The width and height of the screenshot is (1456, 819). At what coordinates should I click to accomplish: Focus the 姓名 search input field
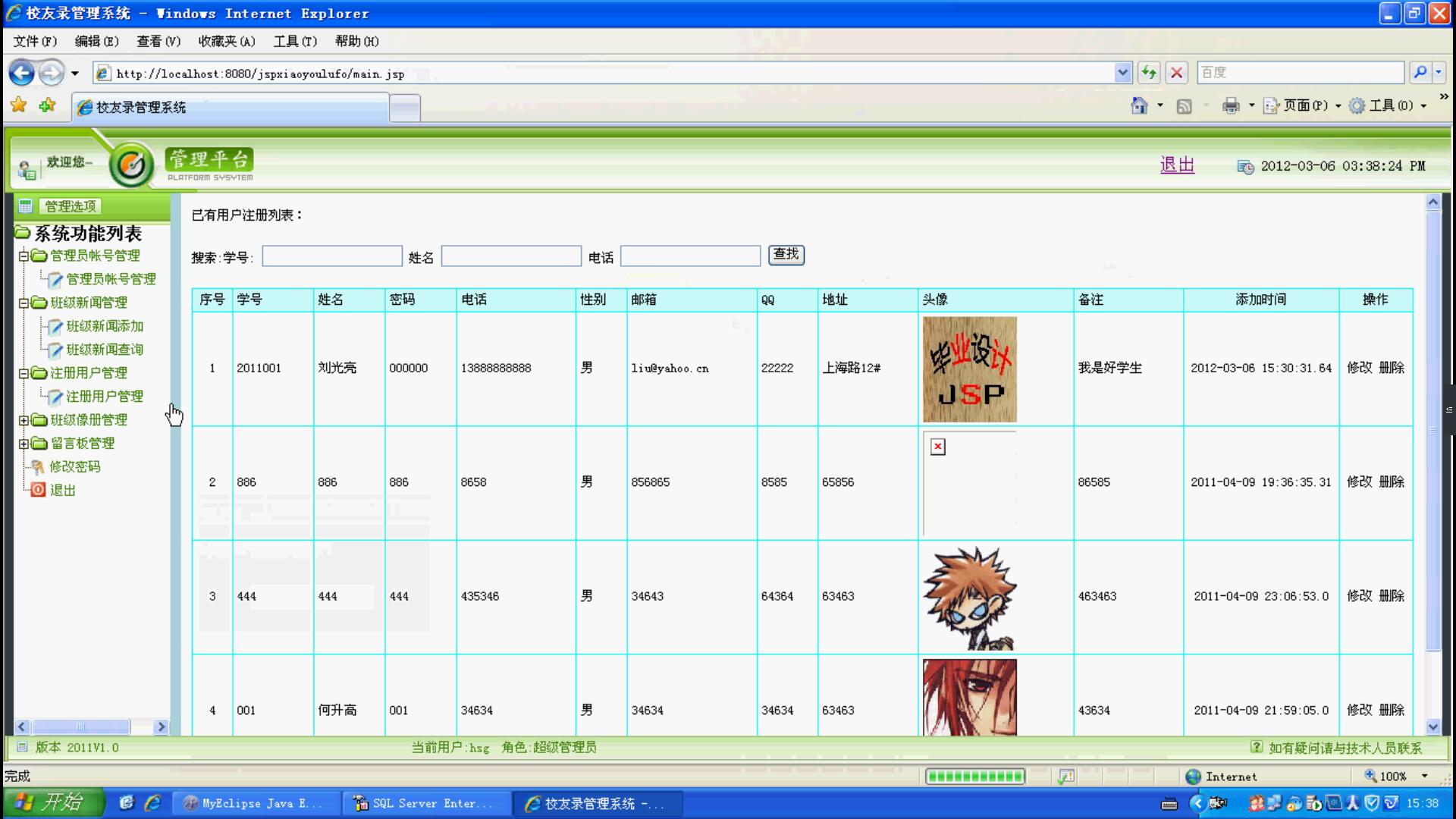click(x=511, y=256)
